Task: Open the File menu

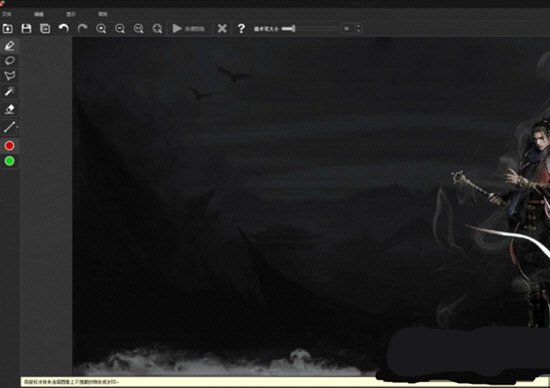Action: 7,14
